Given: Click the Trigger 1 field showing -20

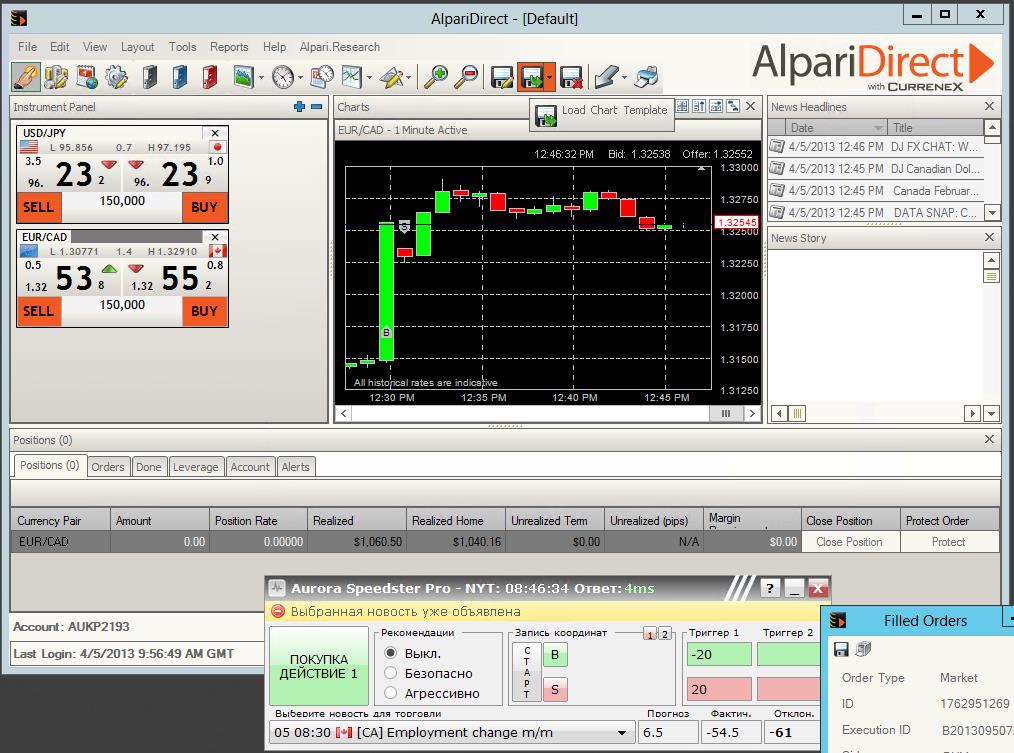Looking at the screenshot, I should coord(719,654).
